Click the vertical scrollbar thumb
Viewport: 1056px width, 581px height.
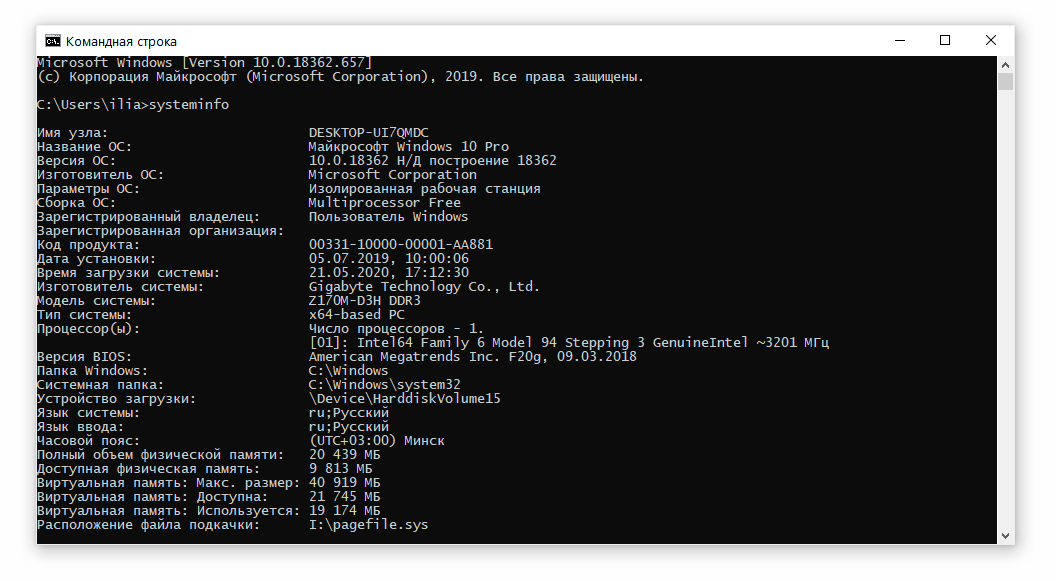(x=1005, y=81)
